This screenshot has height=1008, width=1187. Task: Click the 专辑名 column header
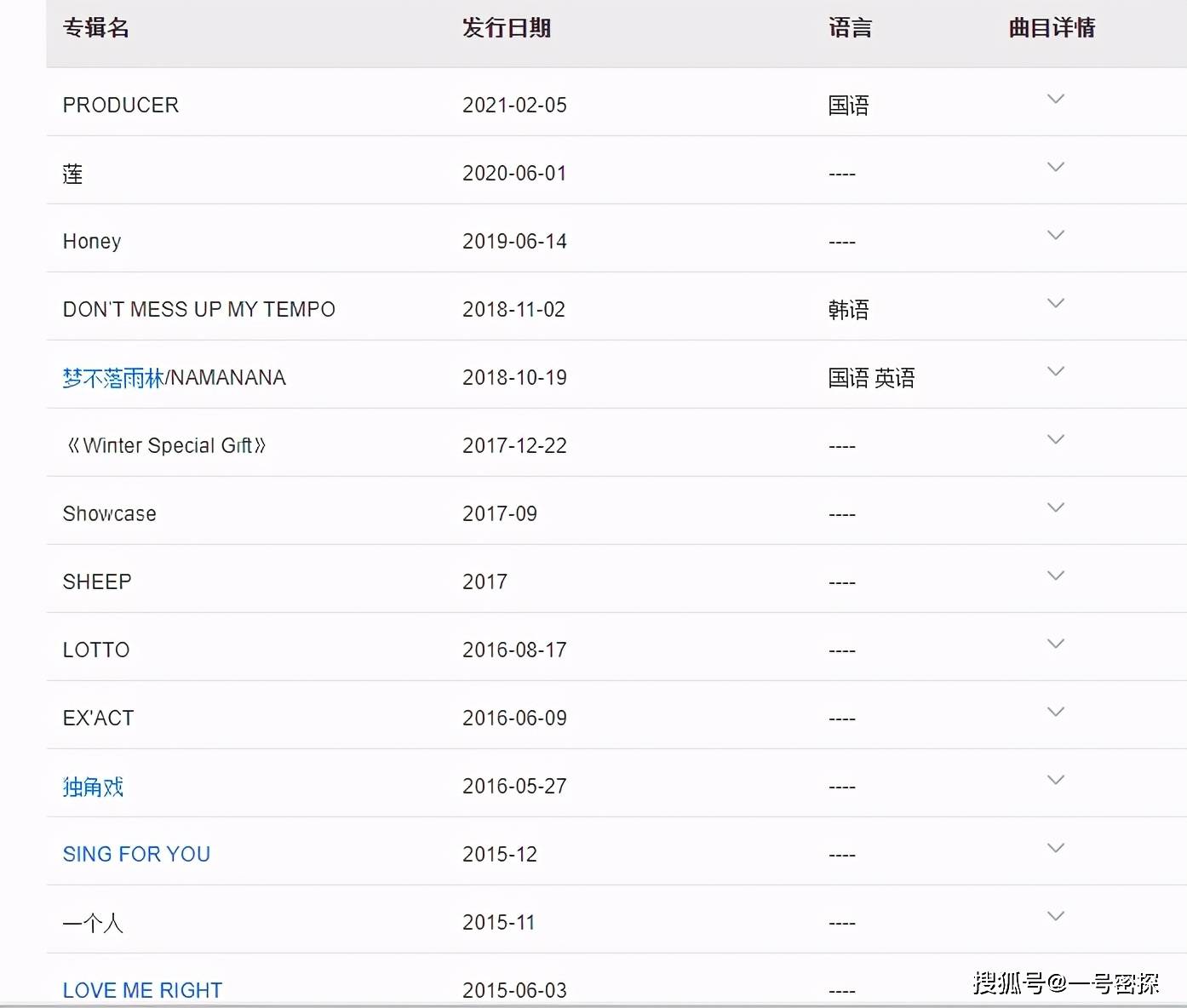96,28
